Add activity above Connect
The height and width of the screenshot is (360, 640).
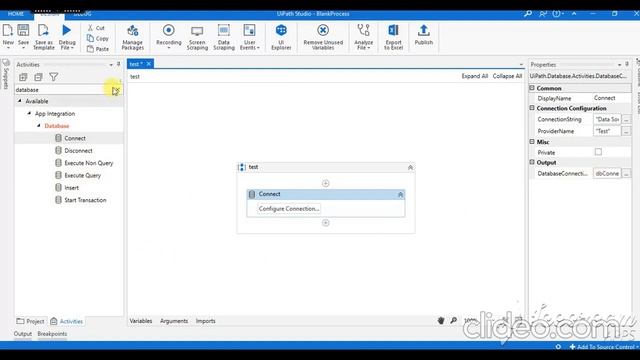(x=325, y=183)
